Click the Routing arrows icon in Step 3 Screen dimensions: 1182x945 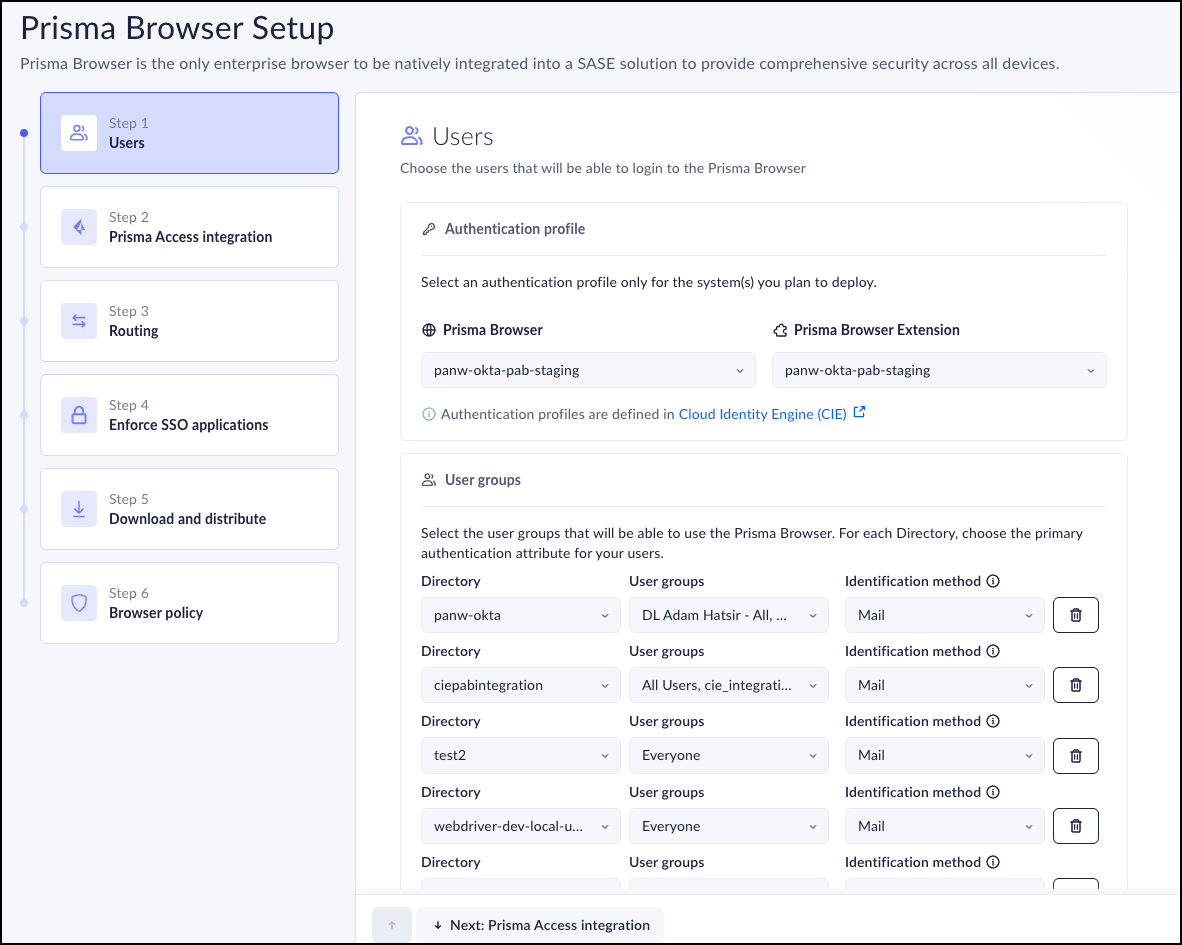click(79, 321)
